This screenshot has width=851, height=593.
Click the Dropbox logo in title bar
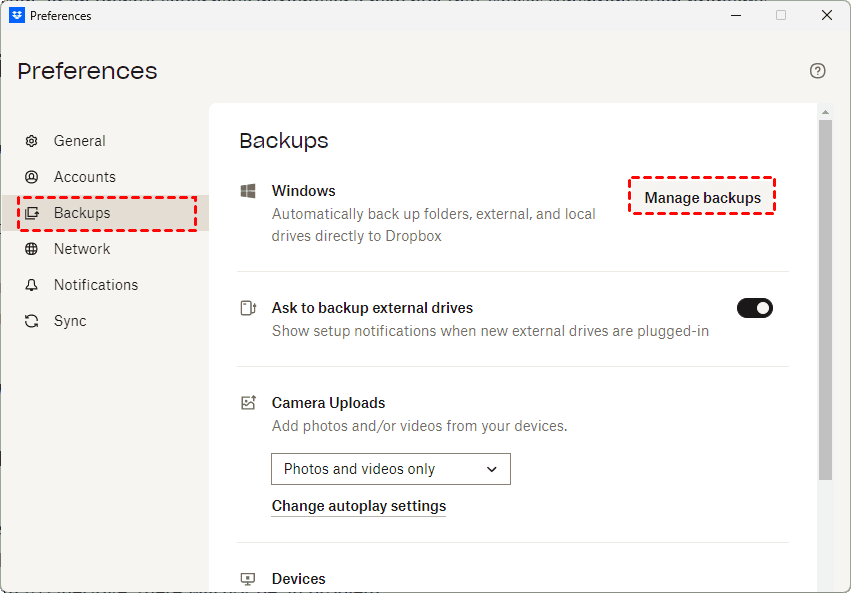click(17, 15)
